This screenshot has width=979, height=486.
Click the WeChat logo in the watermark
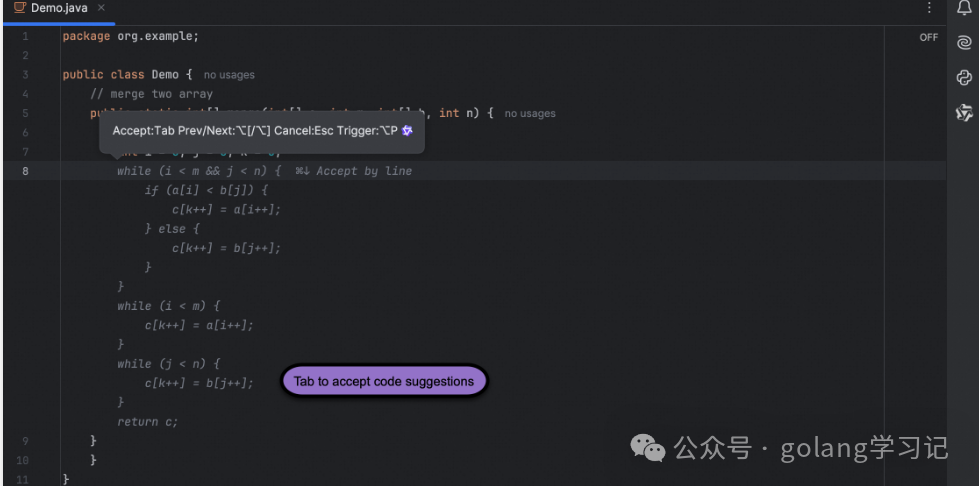647,448
